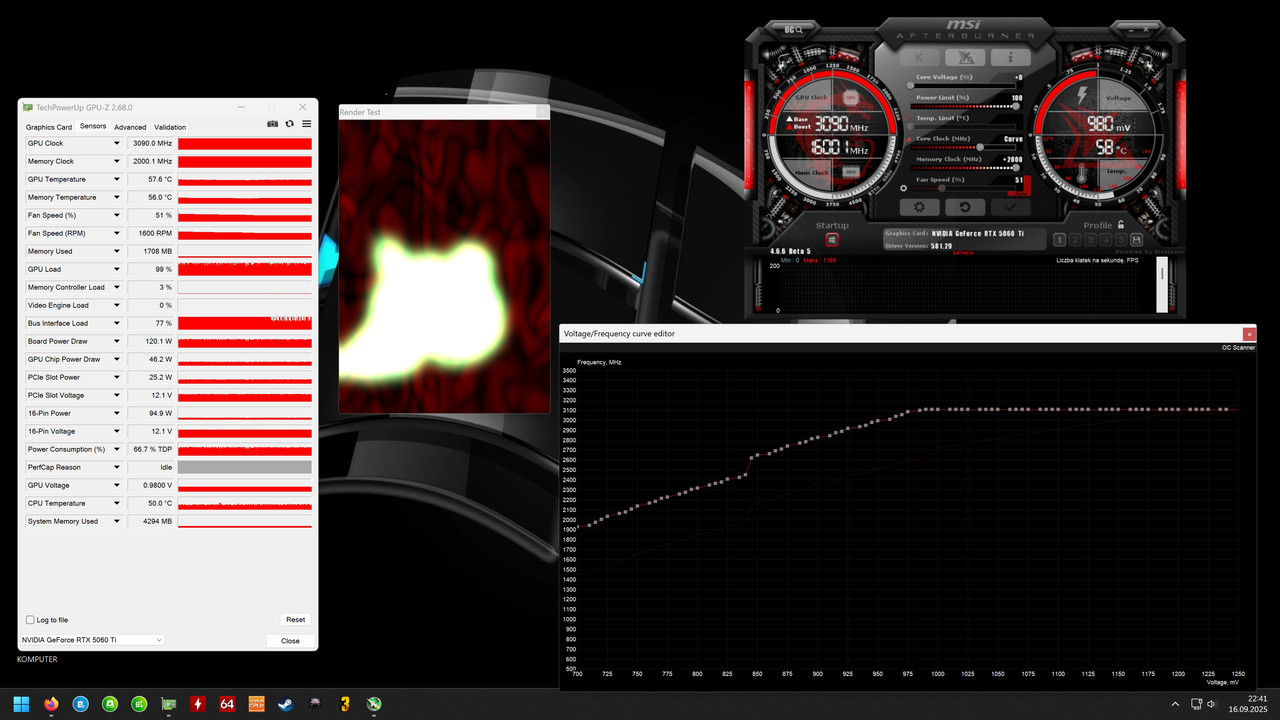Image resolution: width=1280 pixels, height=720 pixels.
Task: Open the Advanced tab in GPU-Z
Action: tap(130, 127)
